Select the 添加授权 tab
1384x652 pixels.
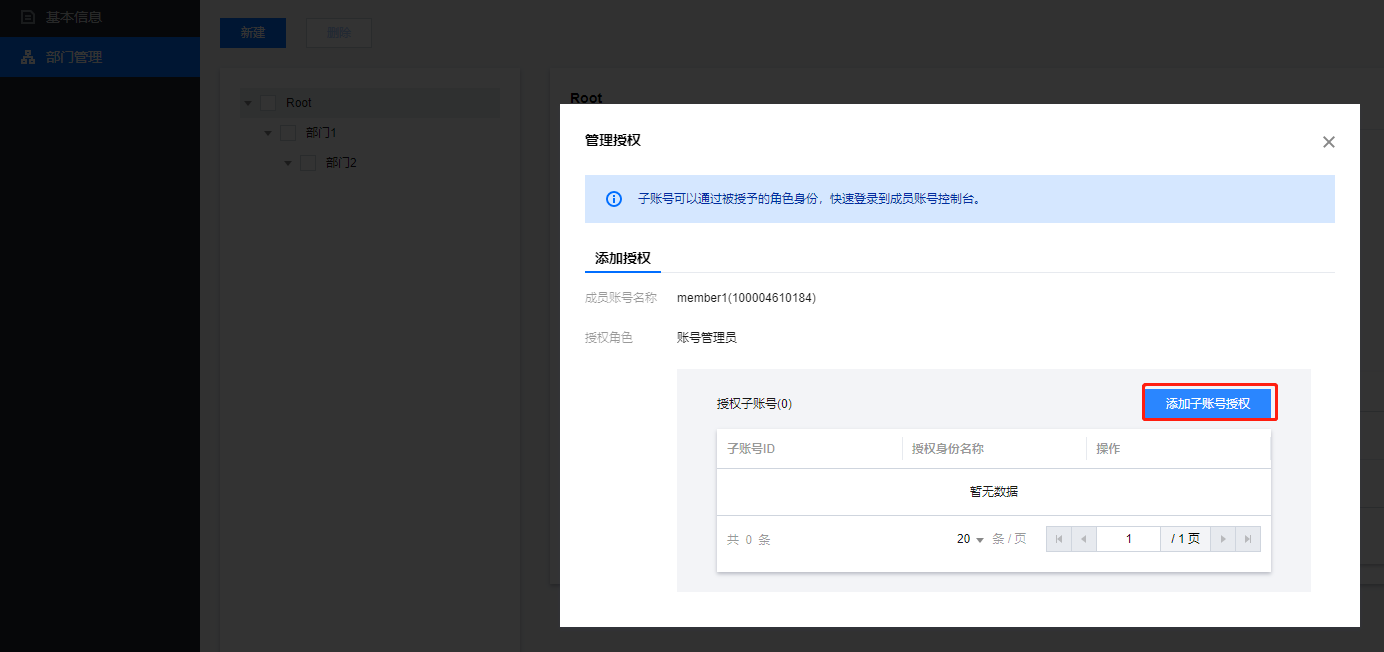(x=623, y=258)
